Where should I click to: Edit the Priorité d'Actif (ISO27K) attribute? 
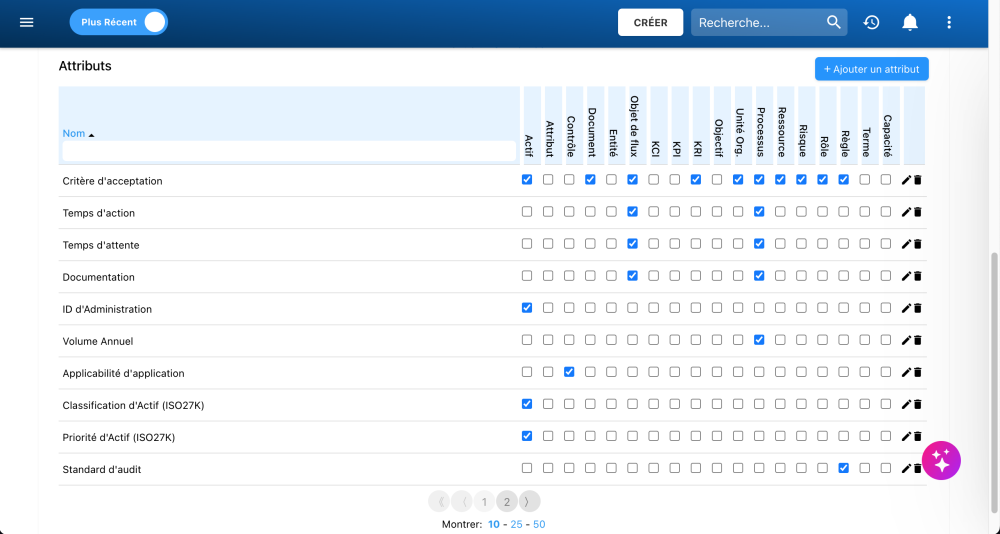click(906, 436)
